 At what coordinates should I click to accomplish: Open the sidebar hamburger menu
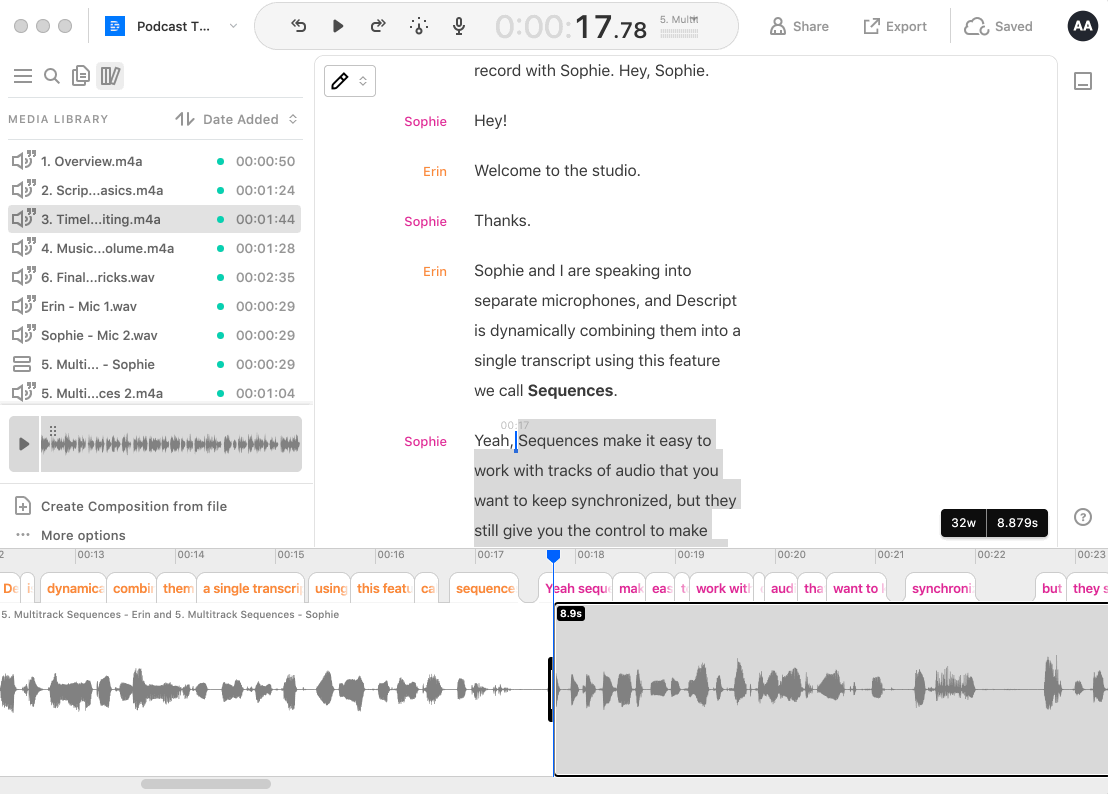click(23, 76)
